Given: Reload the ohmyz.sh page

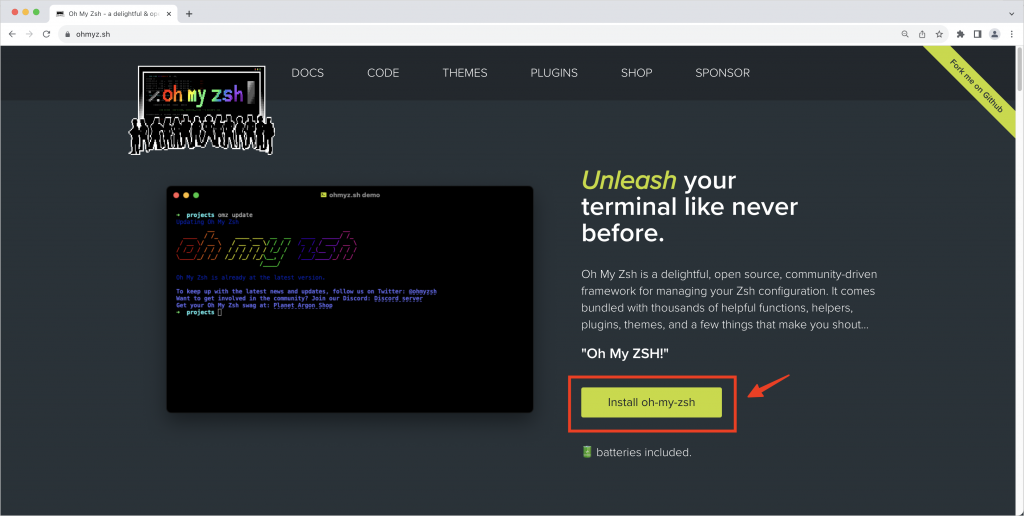Looking at the screenshot, I should pyautogui.click(x=46, y=34).
